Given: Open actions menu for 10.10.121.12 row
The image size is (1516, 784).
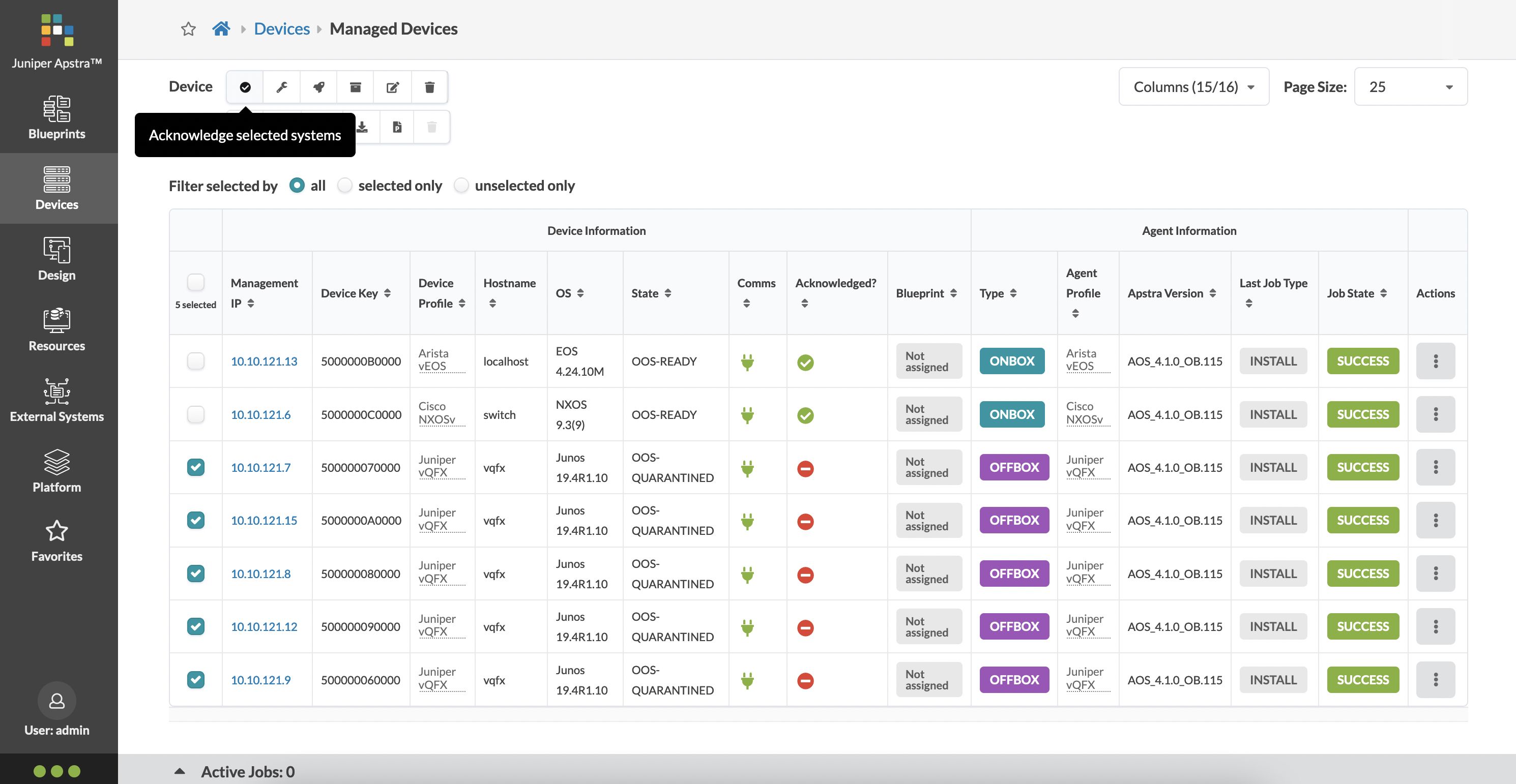Looking at the screenshot, I should pos(1436,626).
